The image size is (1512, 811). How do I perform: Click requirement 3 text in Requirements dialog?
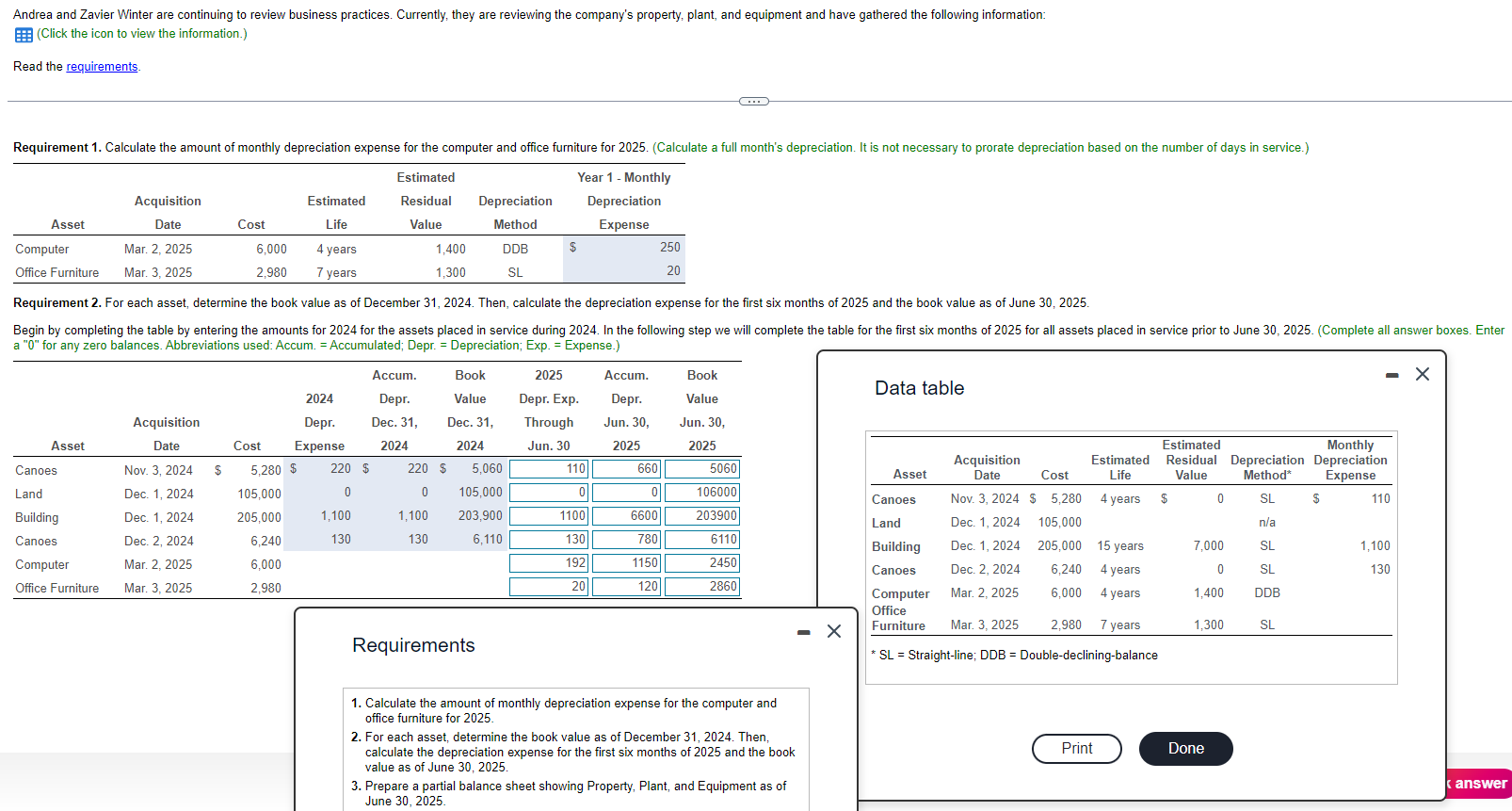569,793
